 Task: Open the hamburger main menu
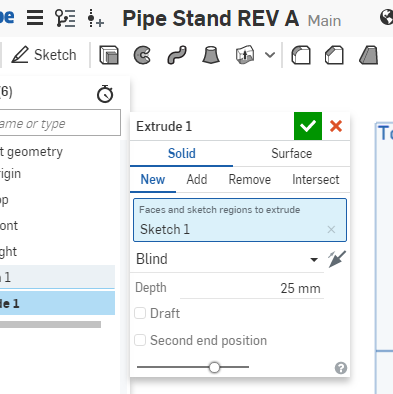(x=35, y=18)
